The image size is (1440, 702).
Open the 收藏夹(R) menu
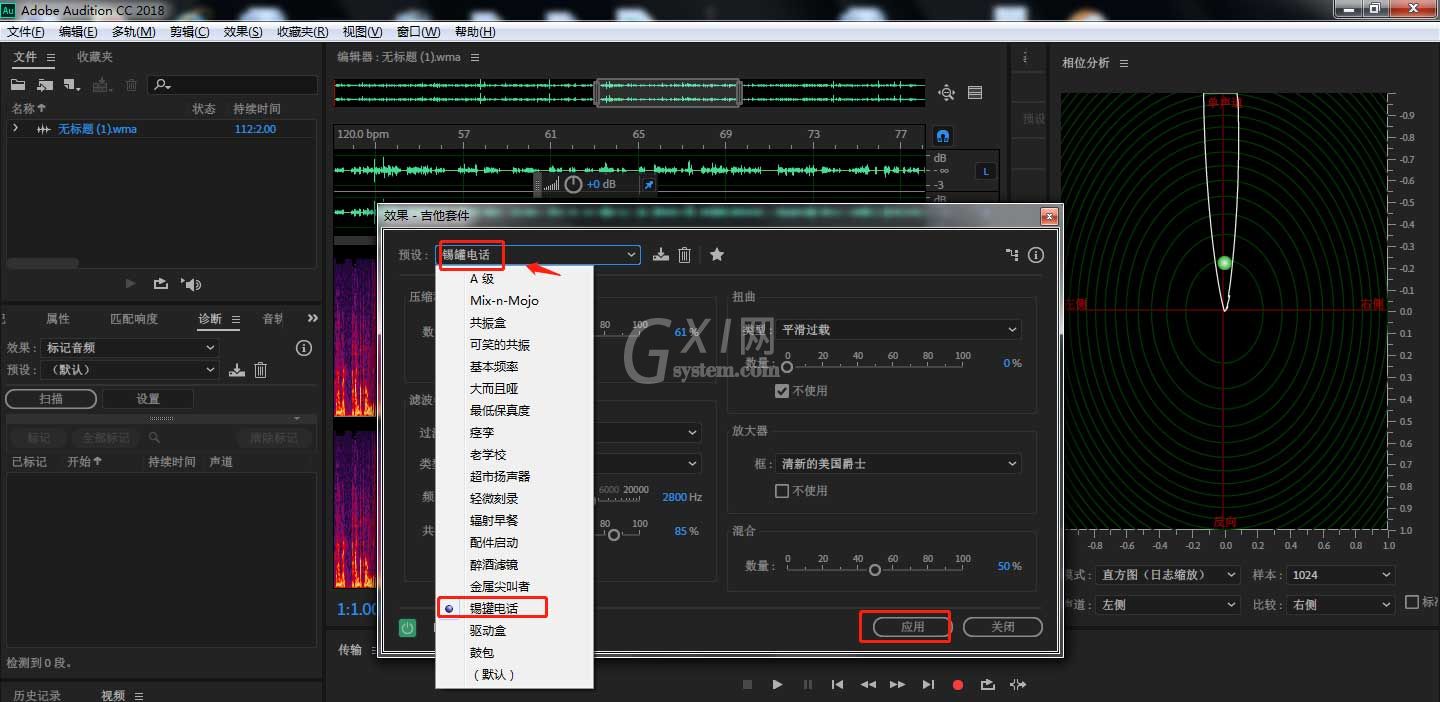(302, 32)
